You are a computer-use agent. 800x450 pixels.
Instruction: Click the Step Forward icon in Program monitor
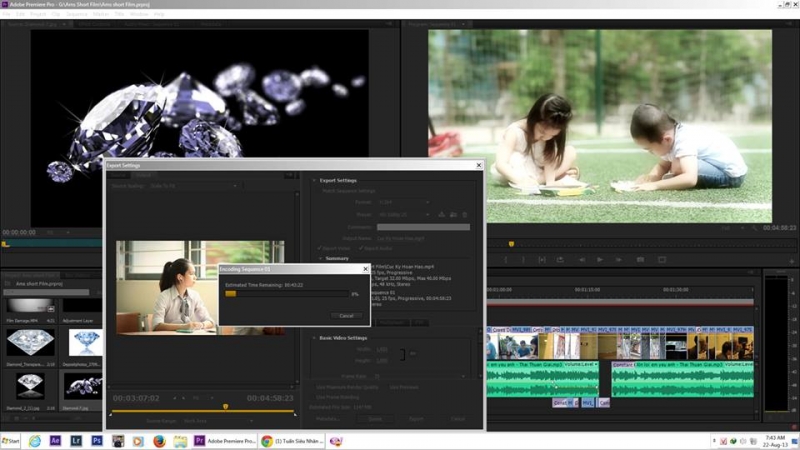(619, 260)
